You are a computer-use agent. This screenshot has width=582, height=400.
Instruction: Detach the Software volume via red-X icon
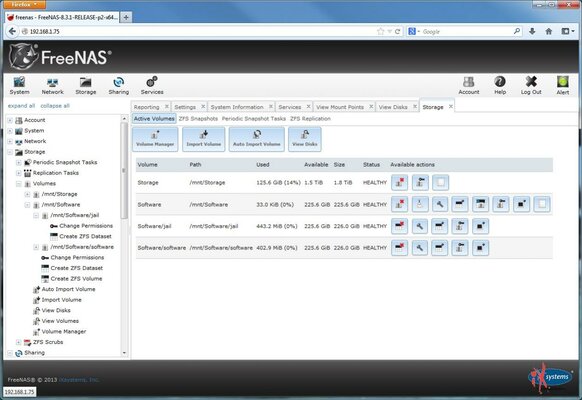(399, 204)
